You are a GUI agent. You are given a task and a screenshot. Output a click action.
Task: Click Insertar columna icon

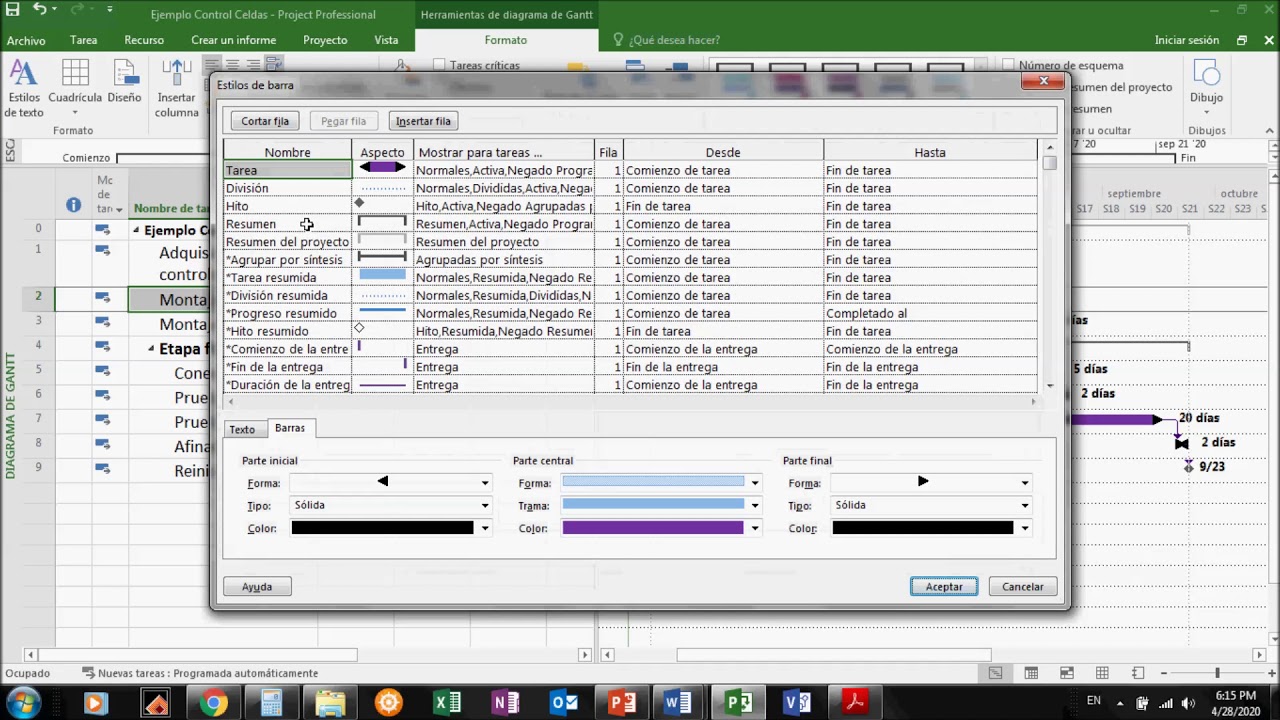(x=177, y=89)
